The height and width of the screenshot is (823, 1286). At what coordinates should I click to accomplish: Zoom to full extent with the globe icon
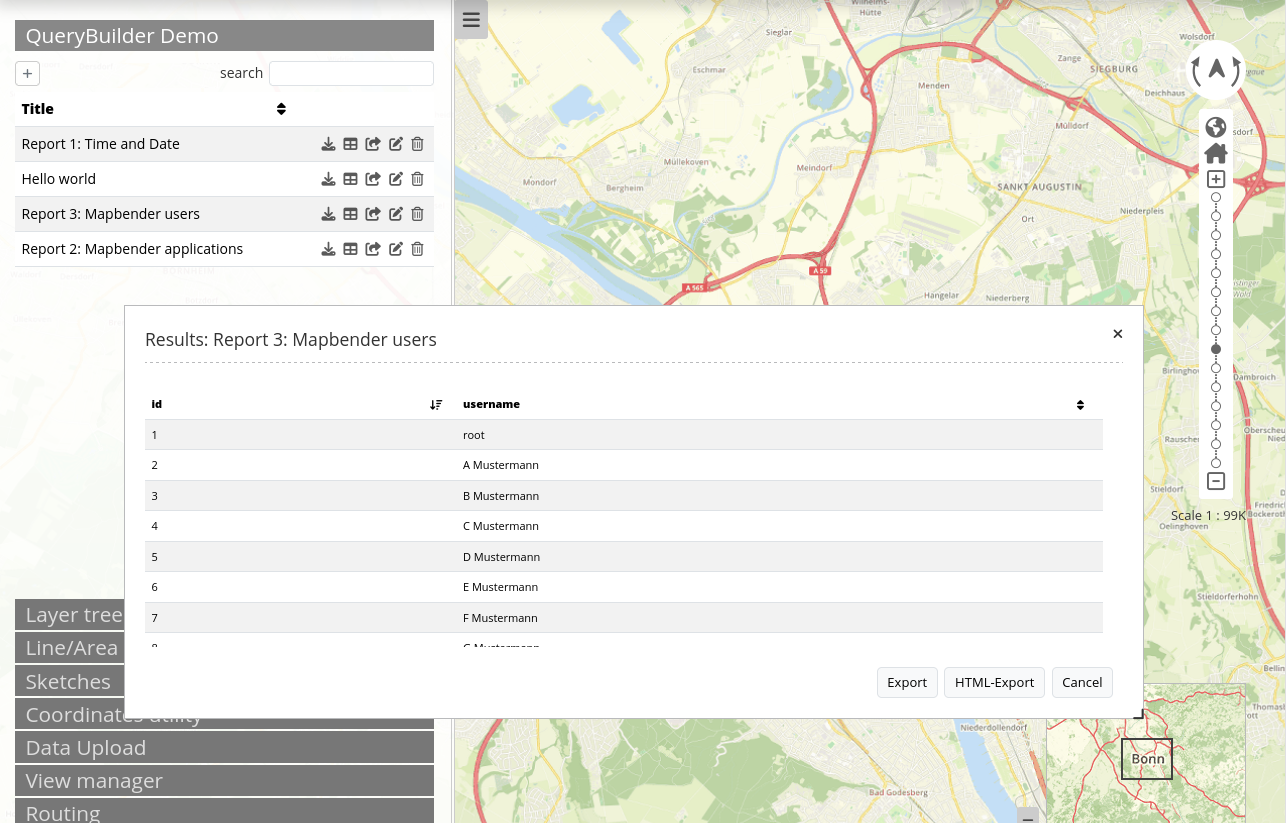[1216, 127]
